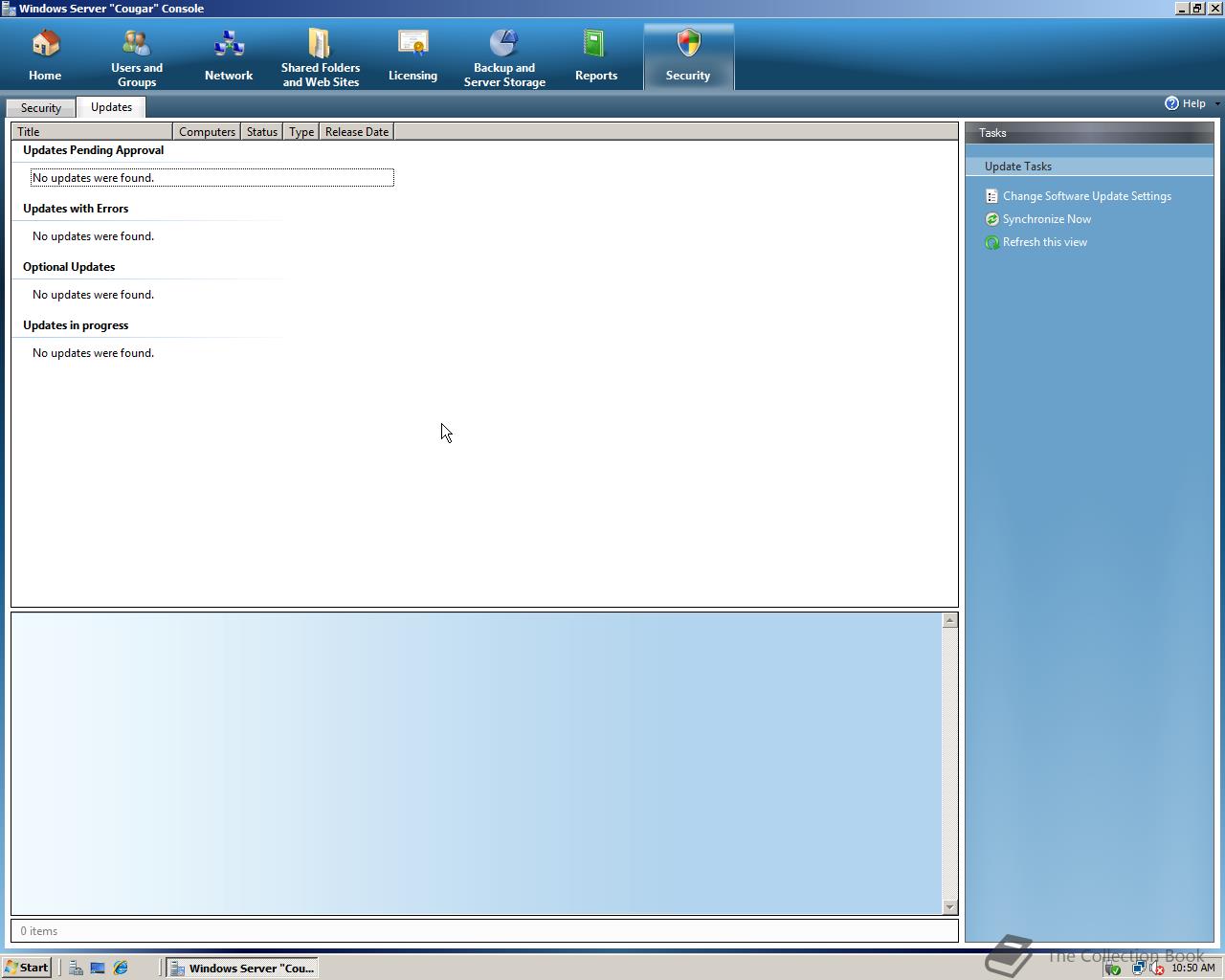
Task: Switch to the Security sub-tab
Action: click(40, 107)
